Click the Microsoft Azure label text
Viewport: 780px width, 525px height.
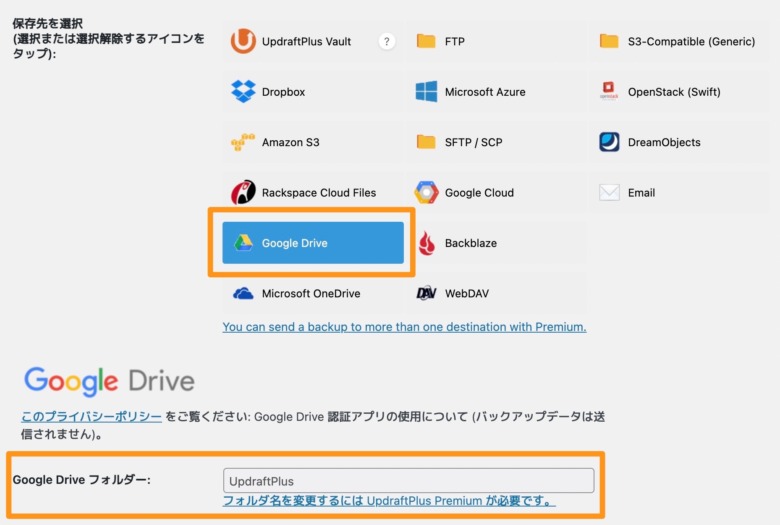coord(485,92)
